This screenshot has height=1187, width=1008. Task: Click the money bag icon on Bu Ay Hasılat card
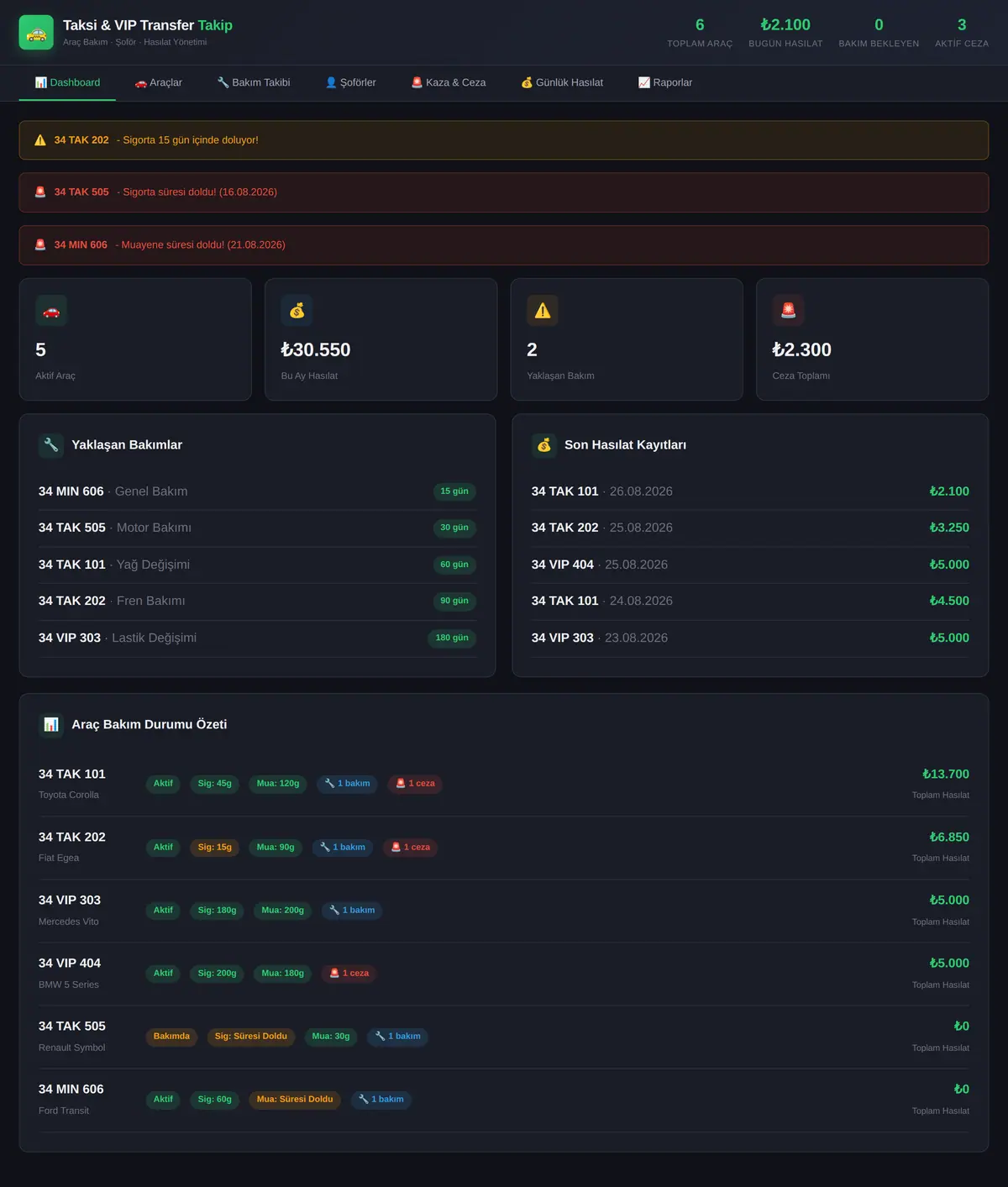[297, 311]
